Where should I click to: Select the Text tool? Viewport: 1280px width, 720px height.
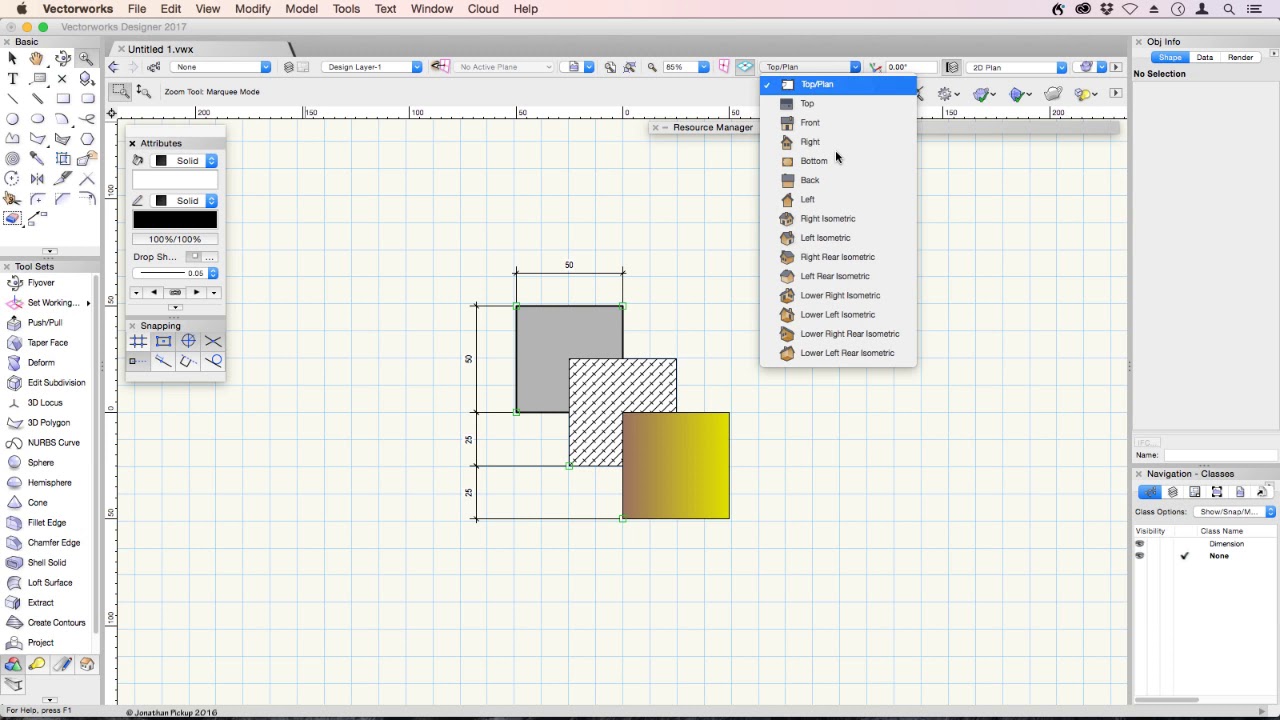pyautogui.click(x=12, y=78)
